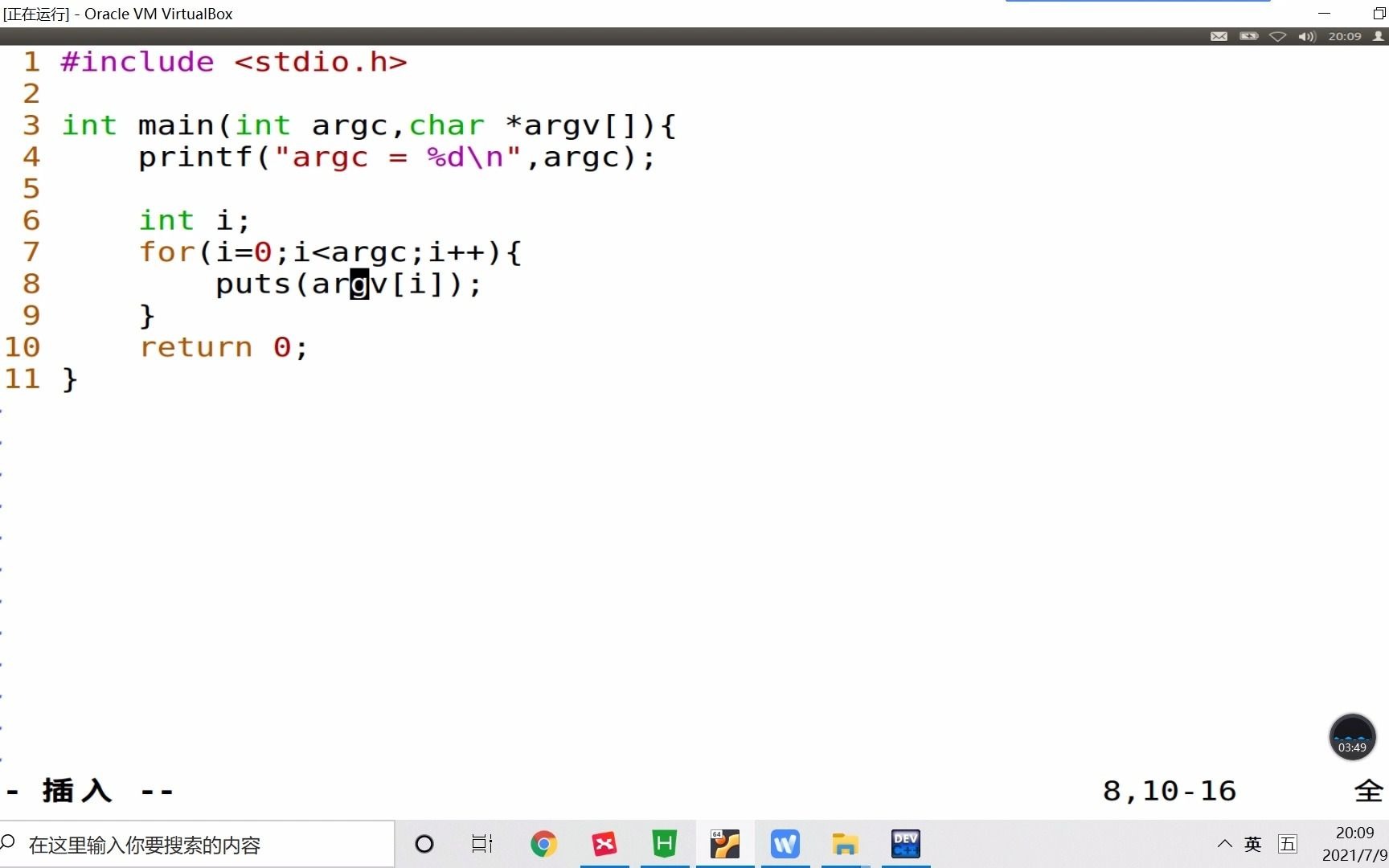This screenshot has width=1389, height=868.
Task: Click the closing brace on line 11
Action: coord(70,379)
